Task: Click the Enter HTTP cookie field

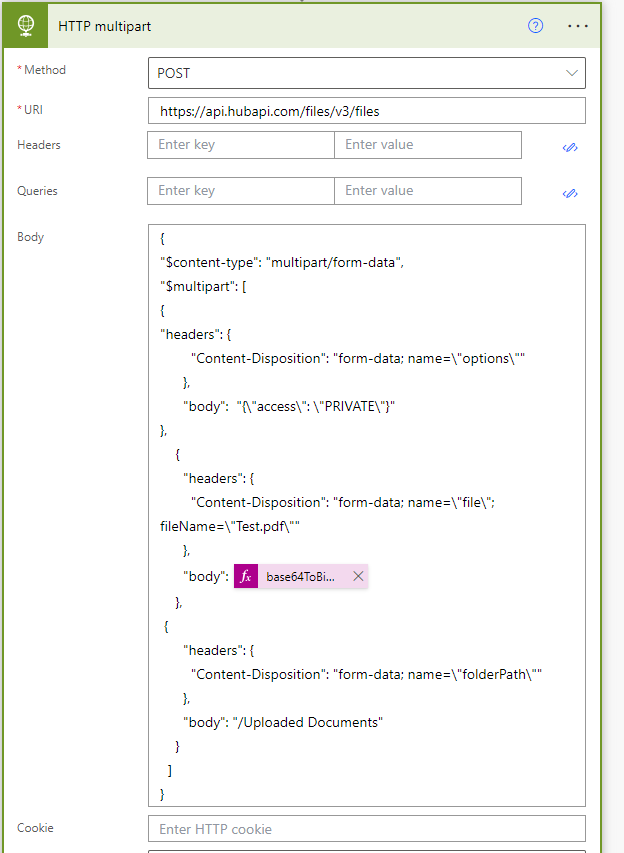Action: 365,829
